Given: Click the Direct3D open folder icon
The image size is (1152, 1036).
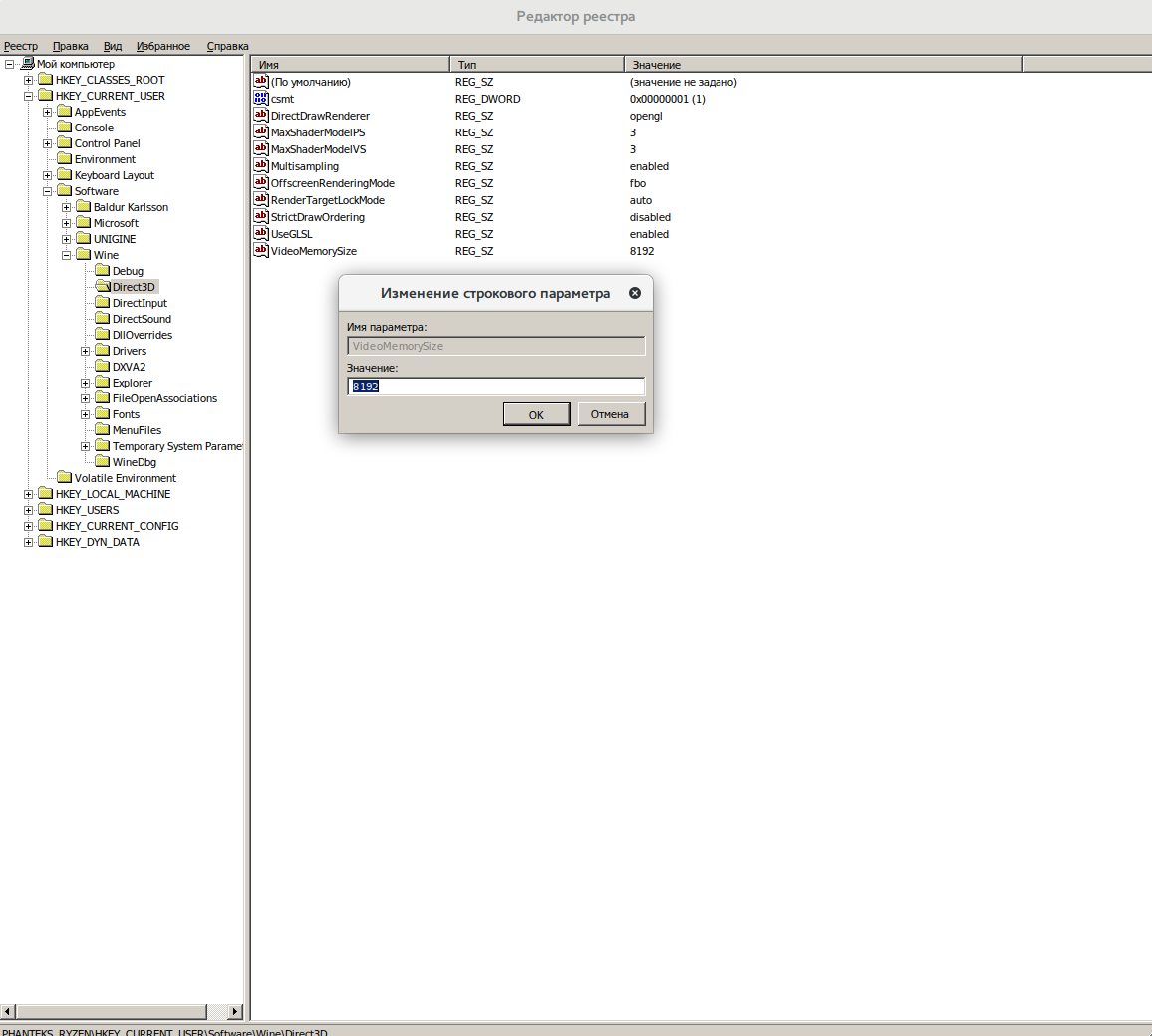Looking at the screenshot, I should tap(103, 286).
